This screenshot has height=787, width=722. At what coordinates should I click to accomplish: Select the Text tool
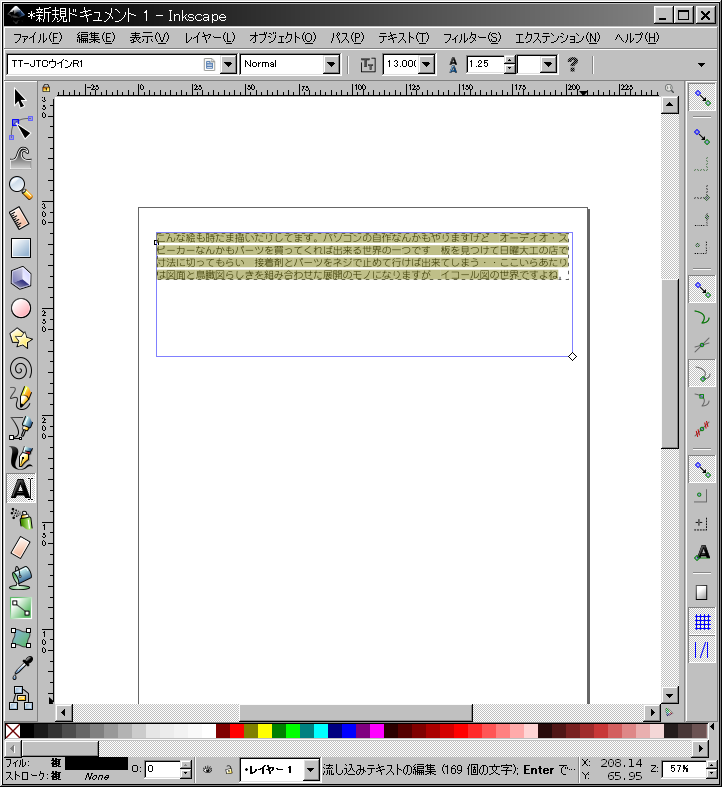[x=21, y=488]
